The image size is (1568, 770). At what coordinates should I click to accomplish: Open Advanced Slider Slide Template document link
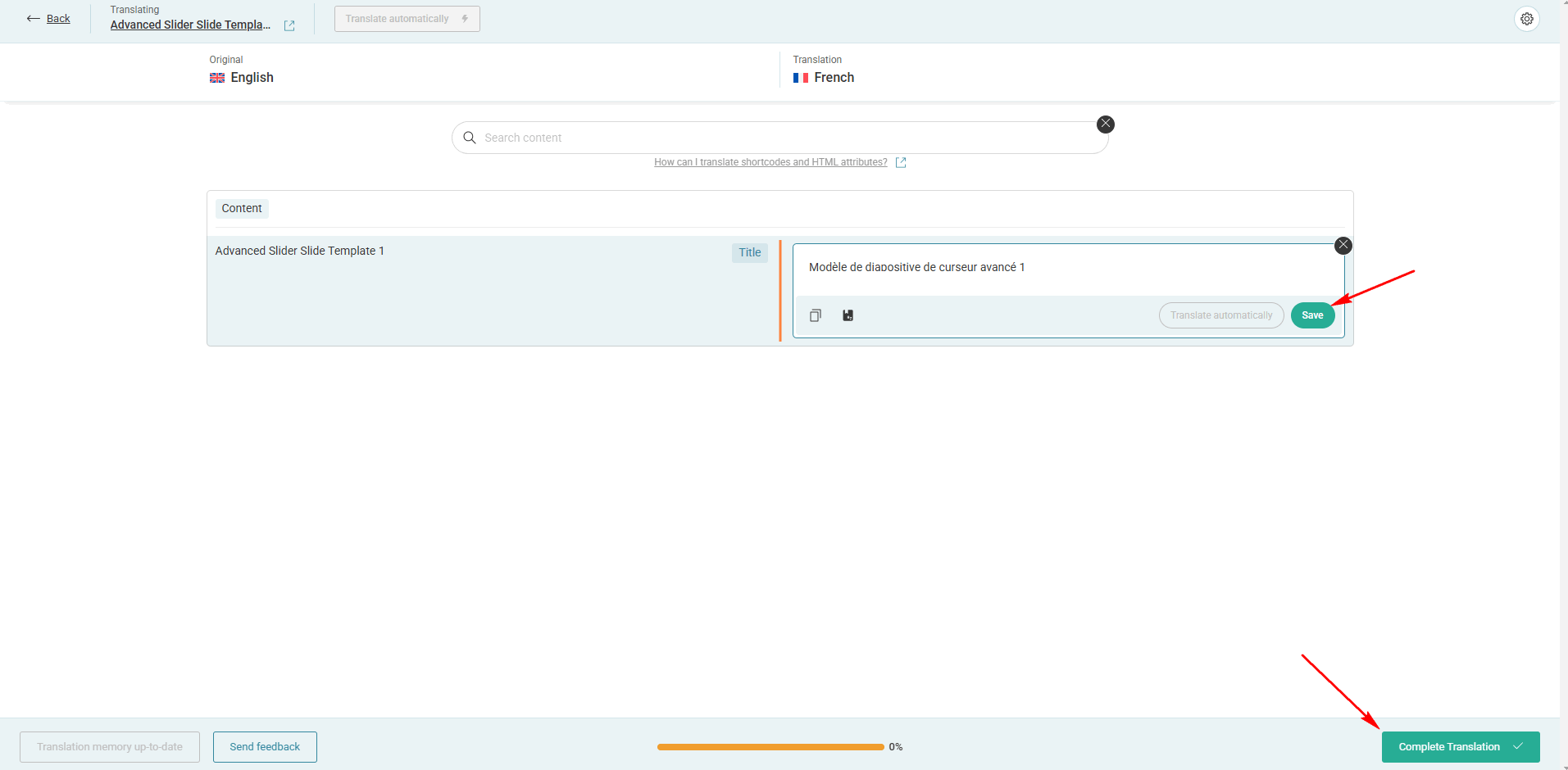pos(190,25)
